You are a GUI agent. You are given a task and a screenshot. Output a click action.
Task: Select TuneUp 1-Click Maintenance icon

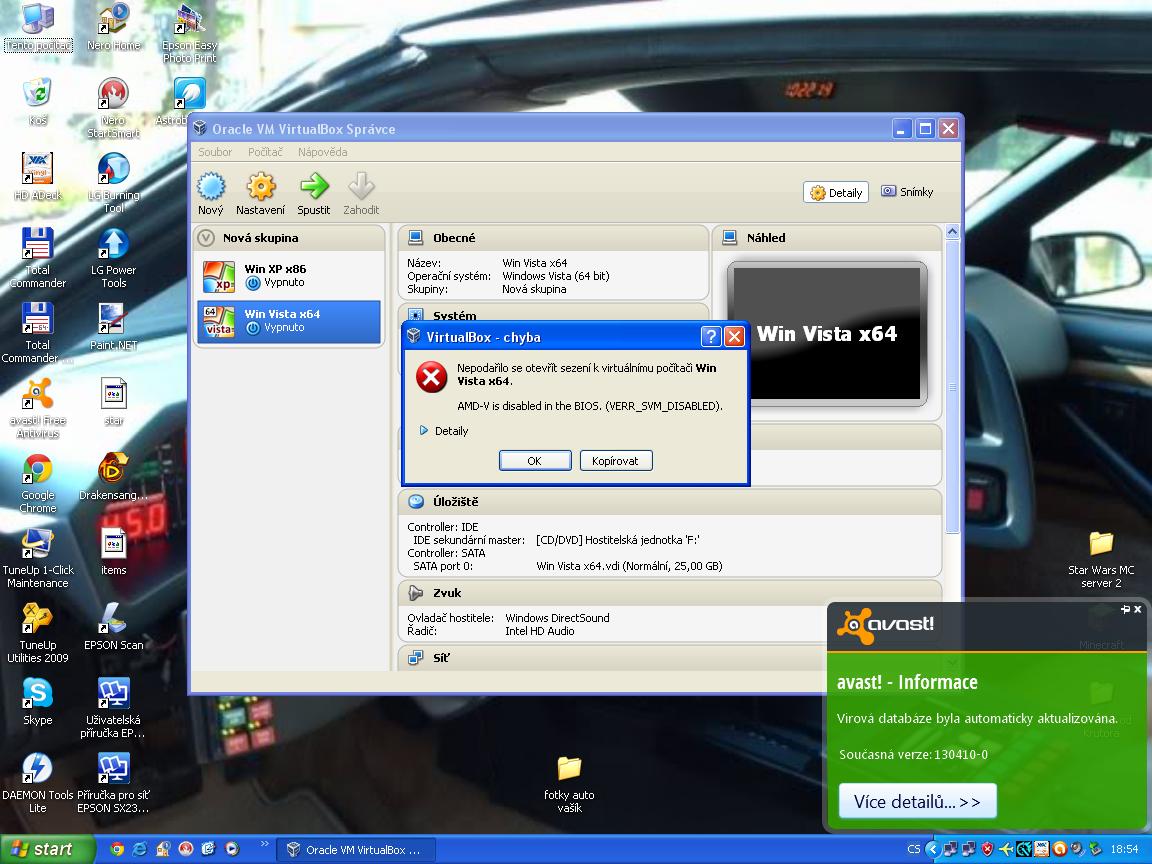(x=37, y=558)
